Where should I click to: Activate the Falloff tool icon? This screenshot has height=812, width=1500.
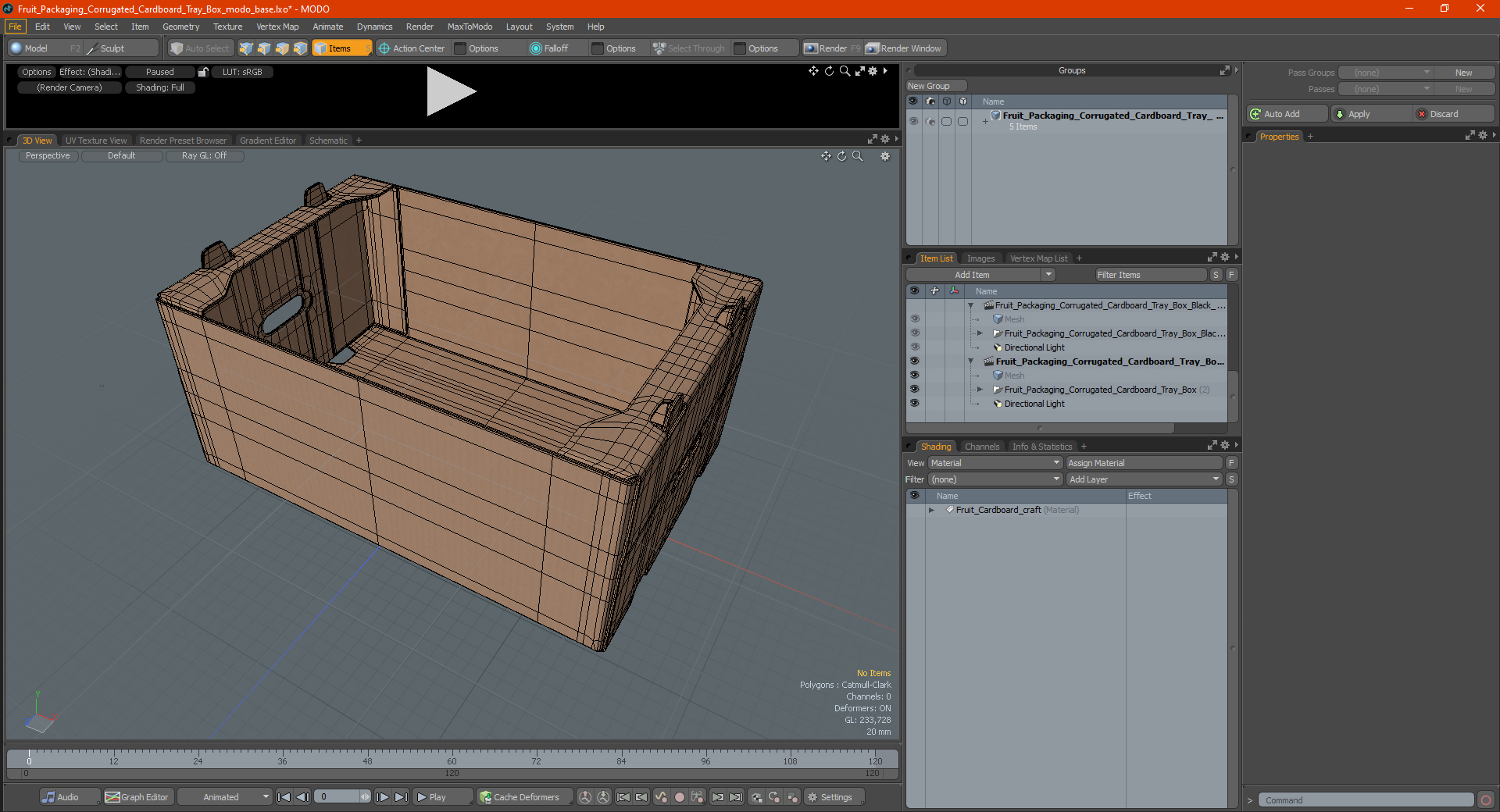click(535, 48)
